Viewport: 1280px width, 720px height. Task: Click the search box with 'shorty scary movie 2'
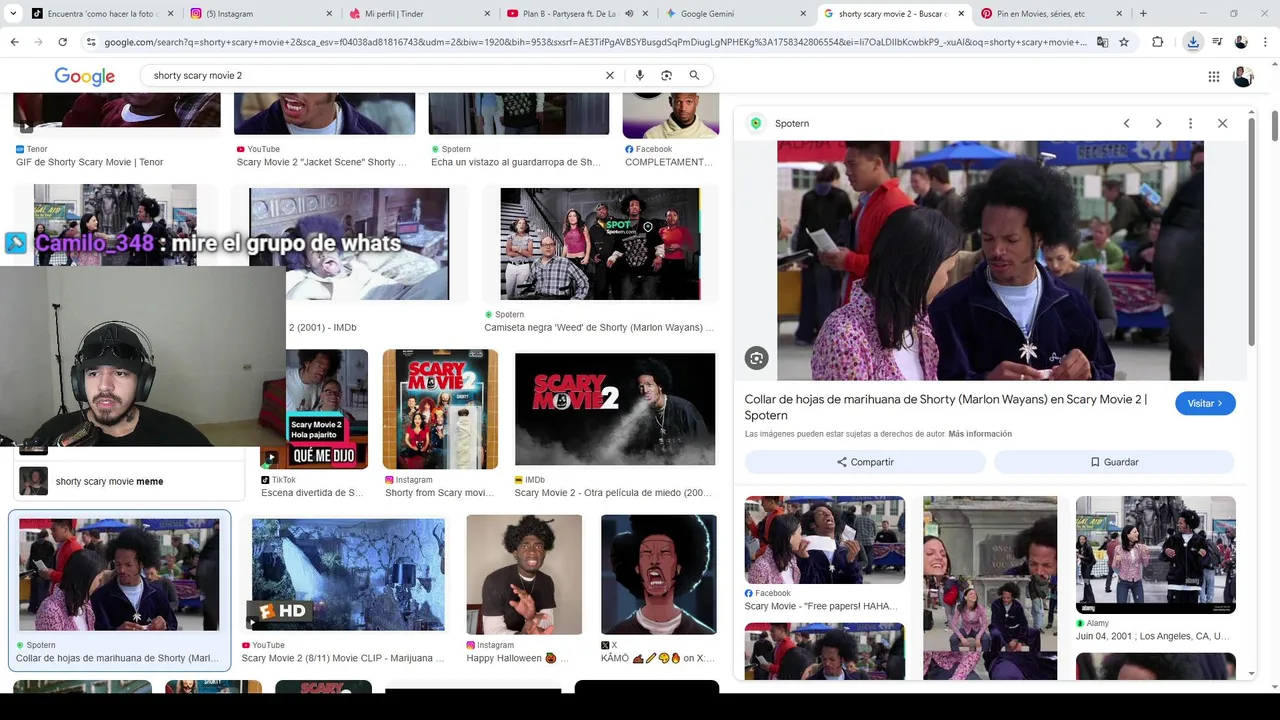tap(375, 75)
